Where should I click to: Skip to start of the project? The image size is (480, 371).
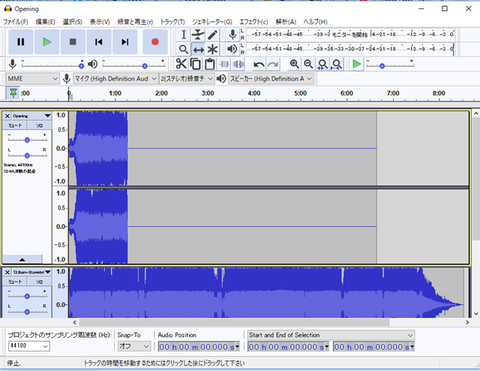tap(99, 42)
